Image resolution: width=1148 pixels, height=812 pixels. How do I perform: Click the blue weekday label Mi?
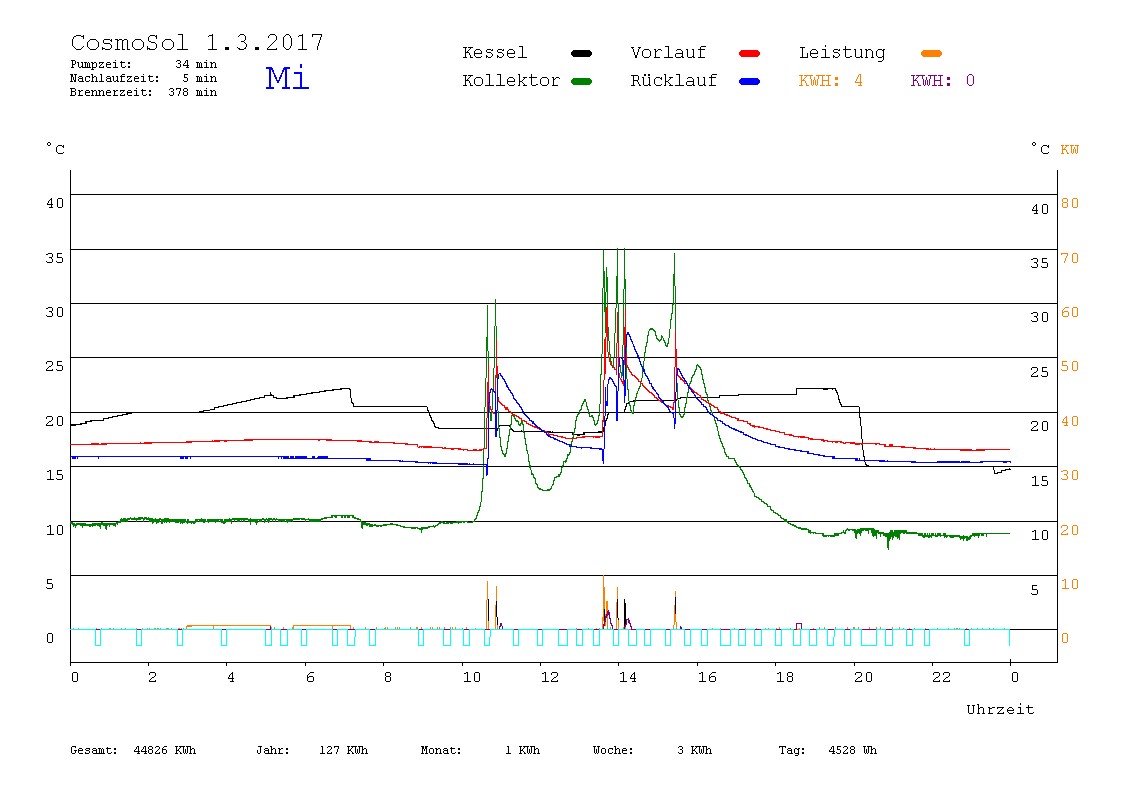pos(287,78)
